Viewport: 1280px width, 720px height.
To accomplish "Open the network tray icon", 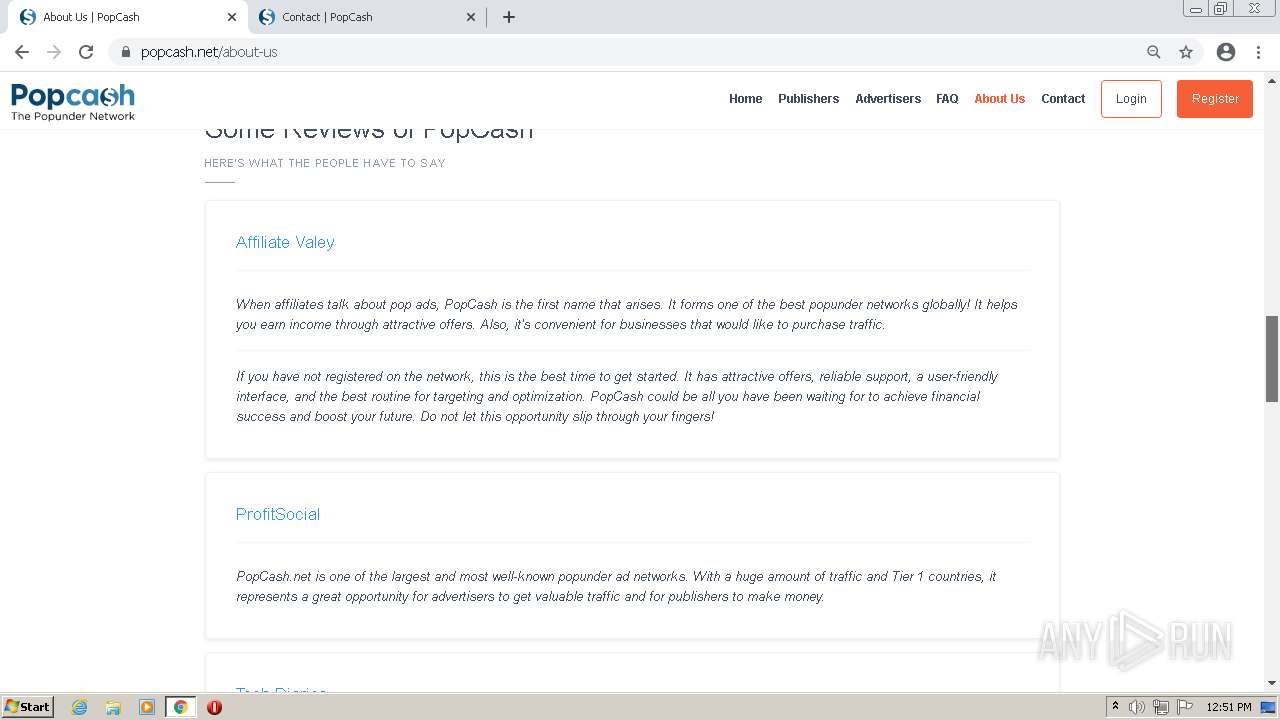I will tap(1161, 707).
